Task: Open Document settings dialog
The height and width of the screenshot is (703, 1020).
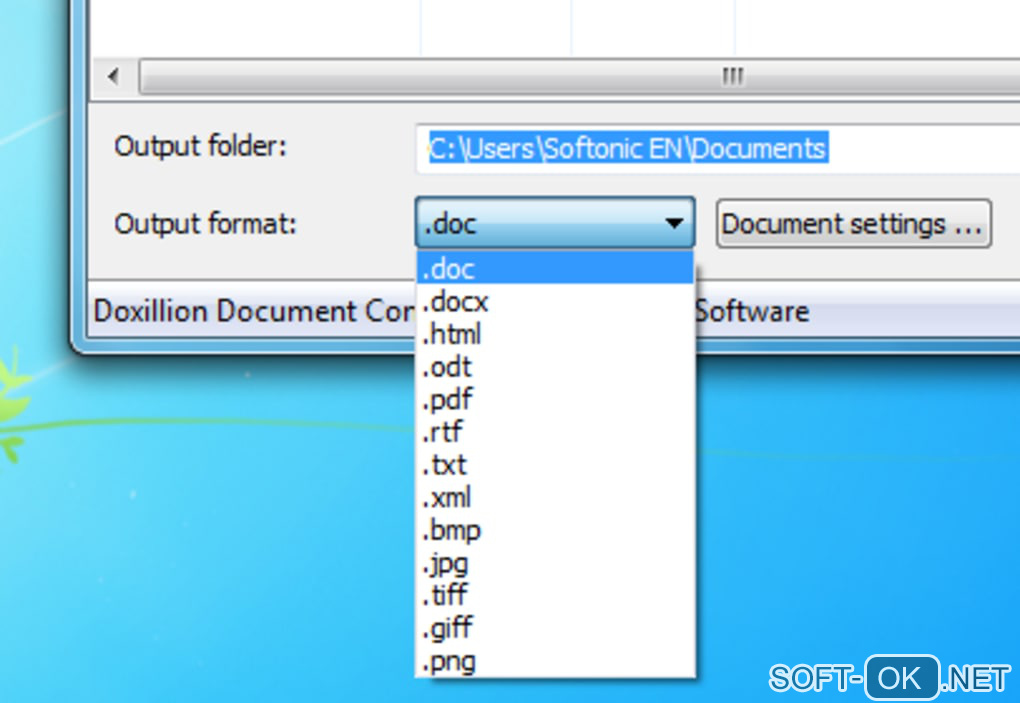Action: [x=853, y=224]
